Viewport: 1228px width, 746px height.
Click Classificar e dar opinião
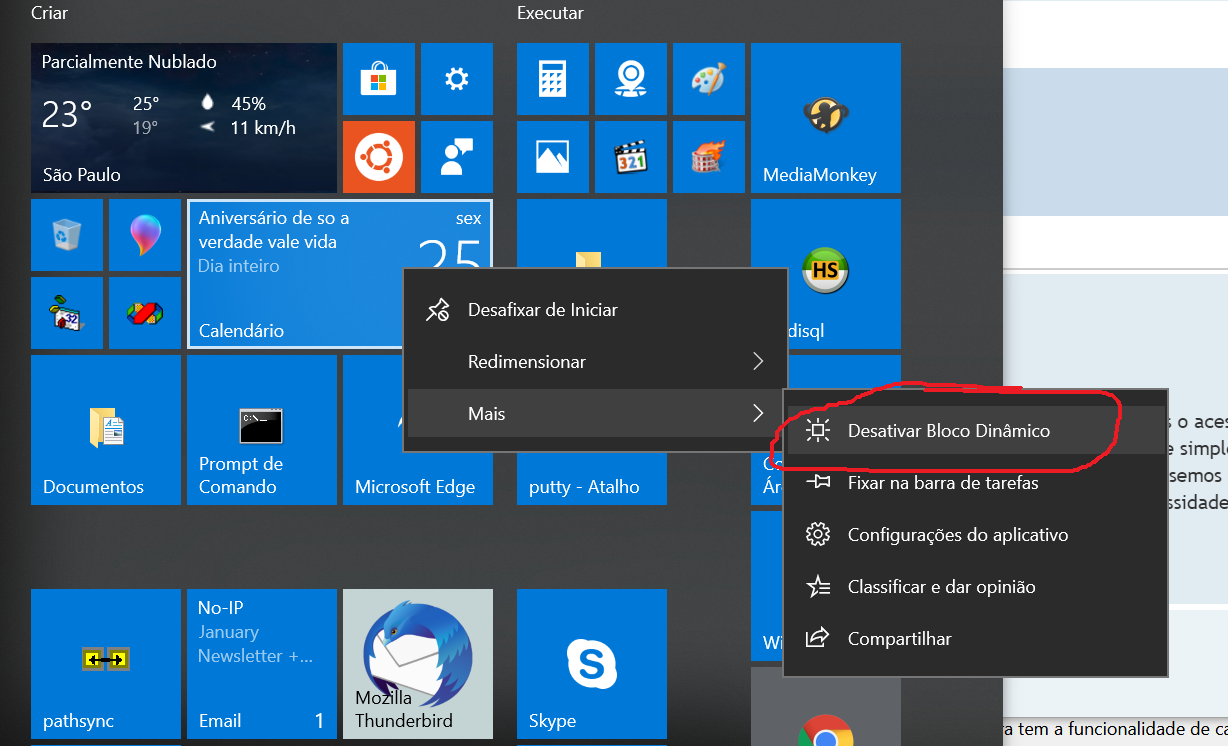point(941,587)
